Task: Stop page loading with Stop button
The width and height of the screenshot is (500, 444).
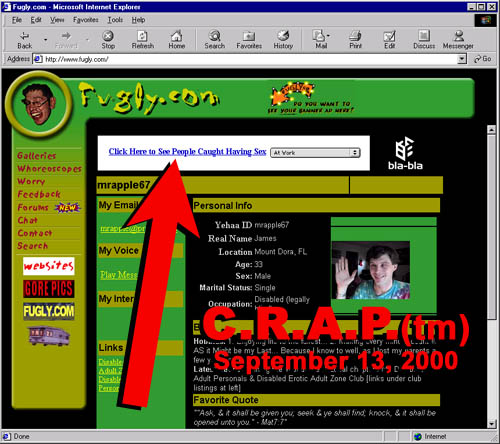Action: 108,40
